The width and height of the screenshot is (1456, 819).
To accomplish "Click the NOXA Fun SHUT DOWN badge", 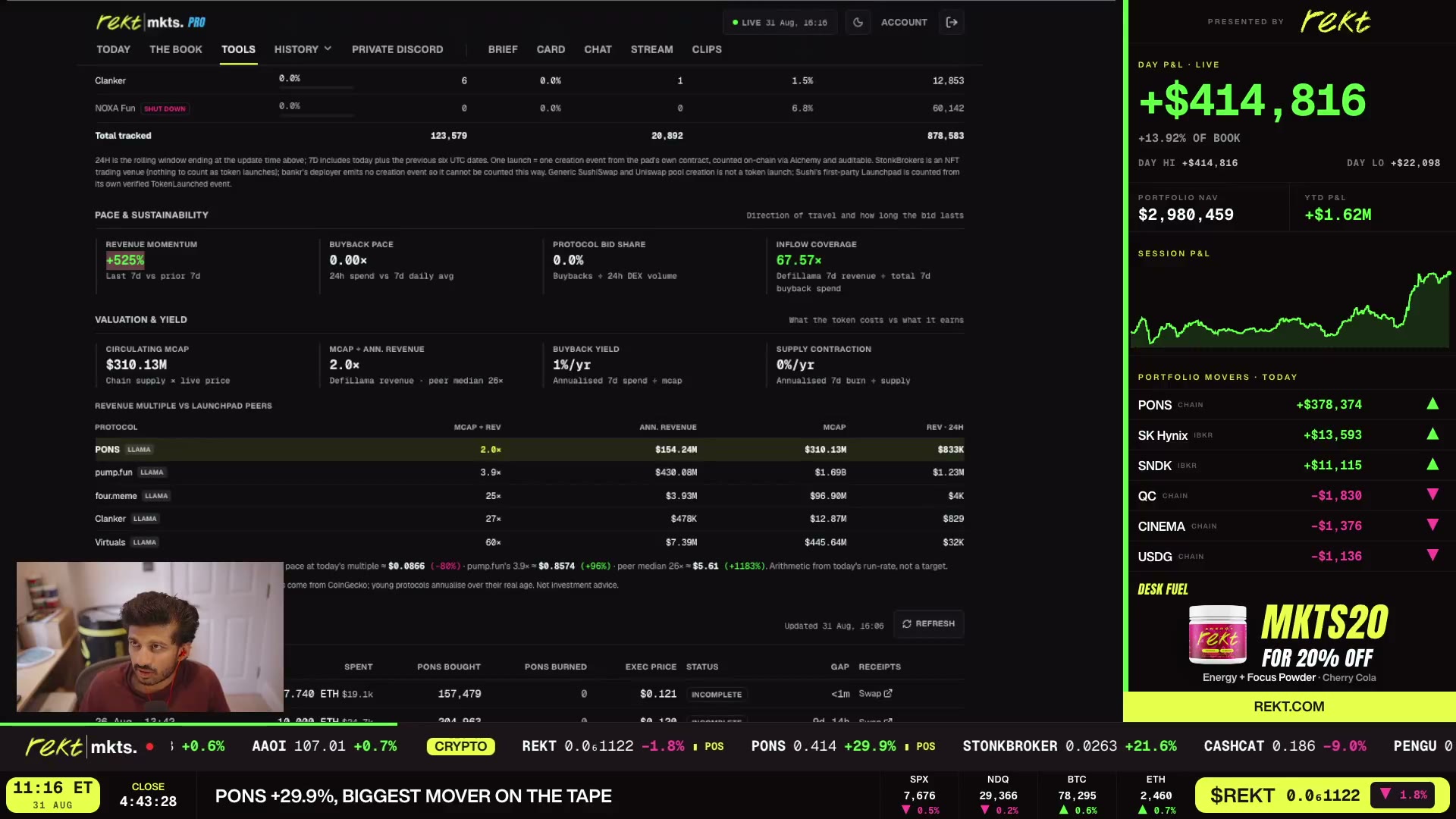I will coord(165,108).
